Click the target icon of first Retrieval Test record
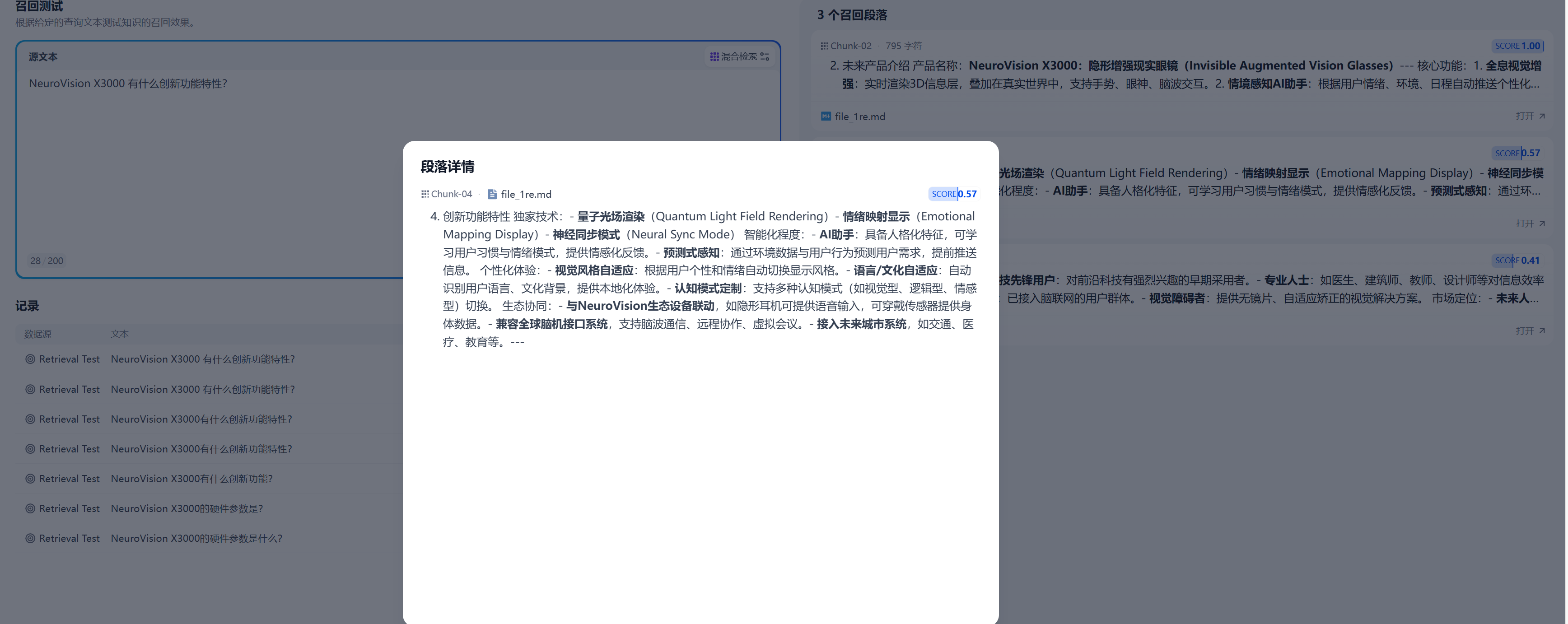Viewport: 1568px width, 624px height. [30, 359]
